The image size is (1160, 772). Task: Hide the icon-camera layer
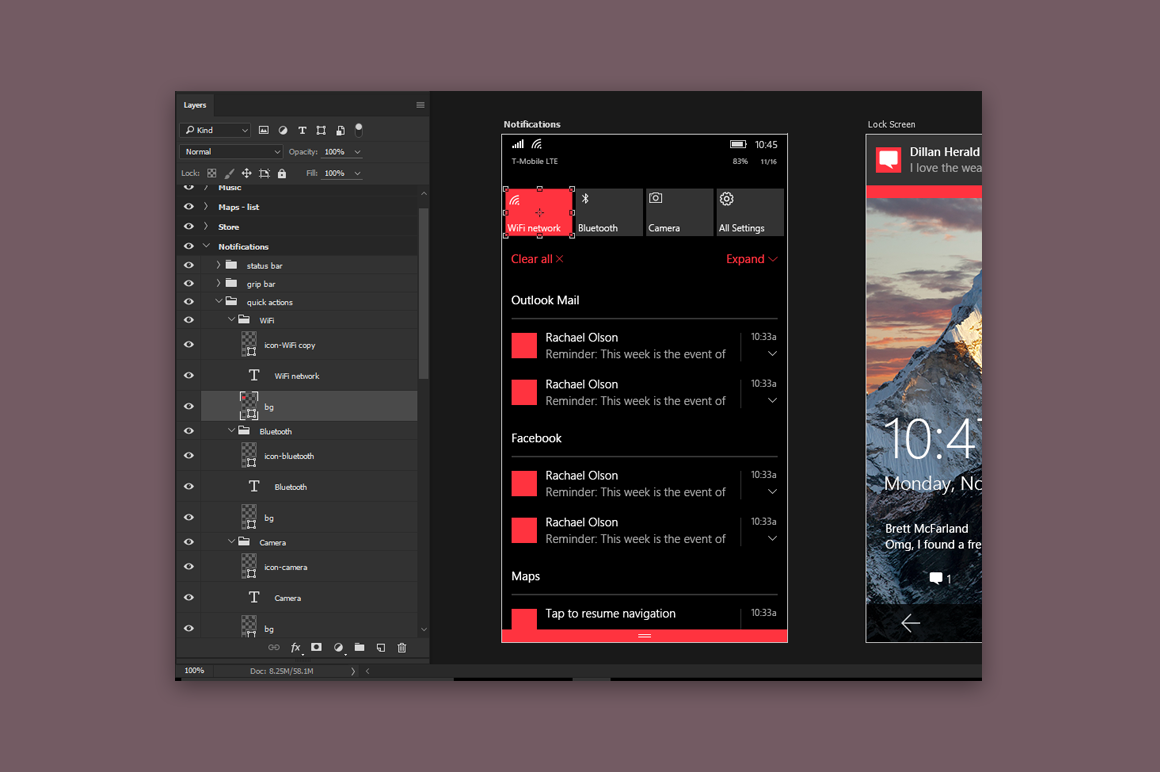point(189,567)
